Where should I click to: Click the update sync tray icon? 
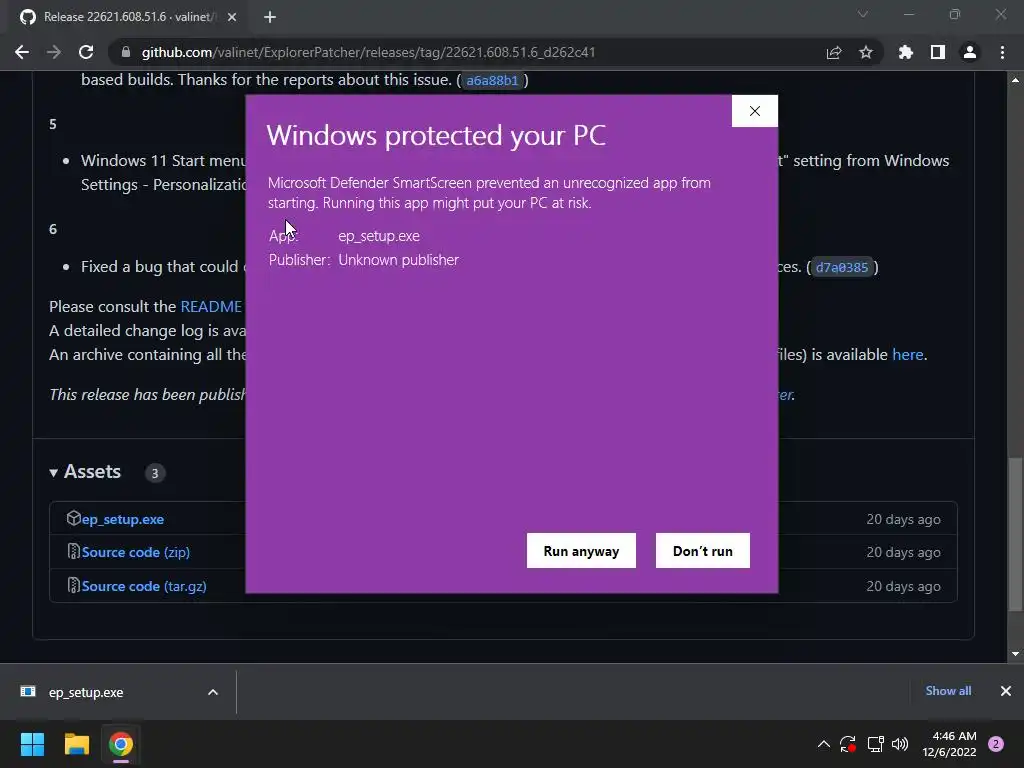click(x=848, y=744)
